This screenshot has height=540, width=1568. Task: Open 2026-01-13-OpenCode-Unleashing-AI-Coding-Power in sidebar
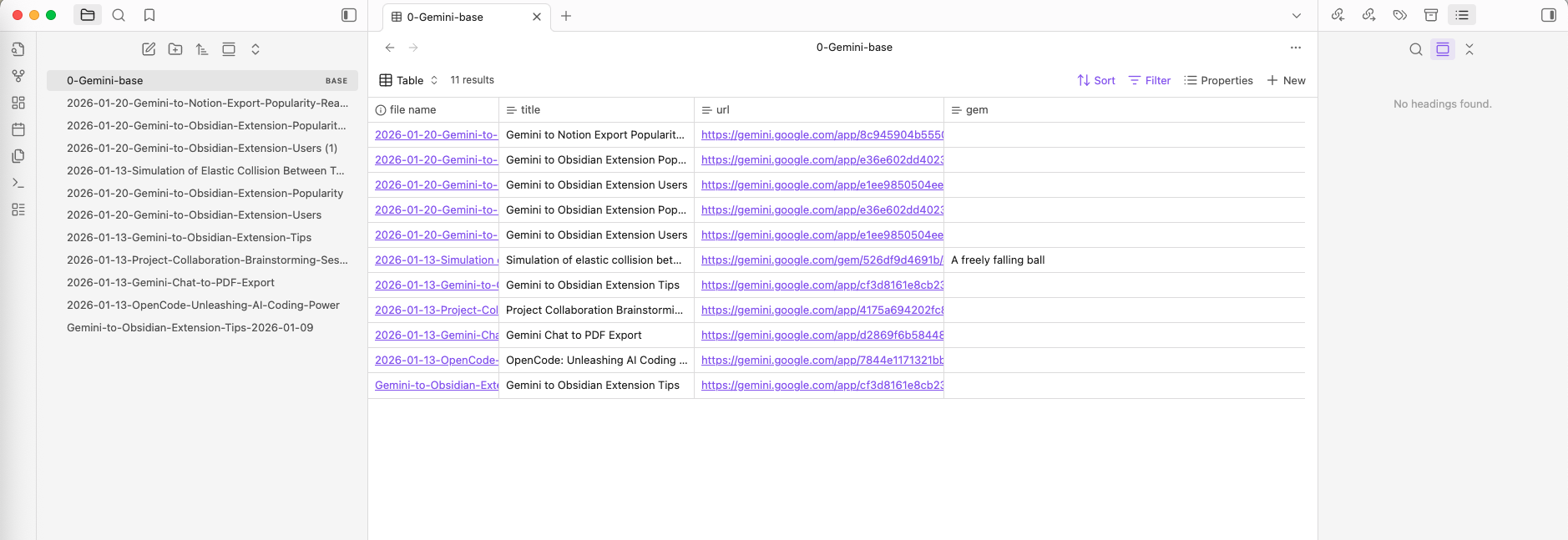click(202, 305)
